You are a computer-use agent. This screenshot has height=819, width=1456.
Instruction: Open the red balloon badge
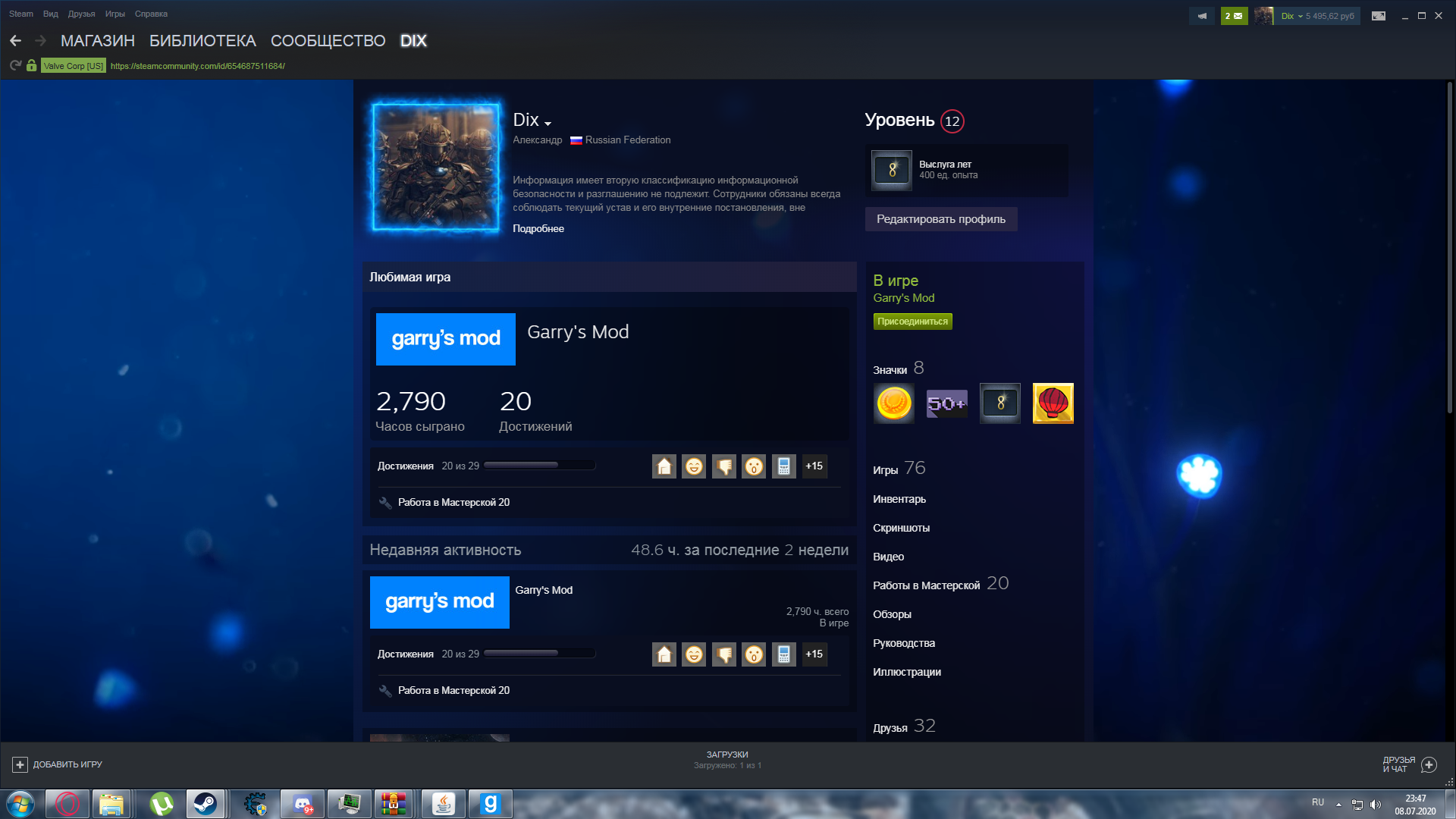pos(1053,403)
